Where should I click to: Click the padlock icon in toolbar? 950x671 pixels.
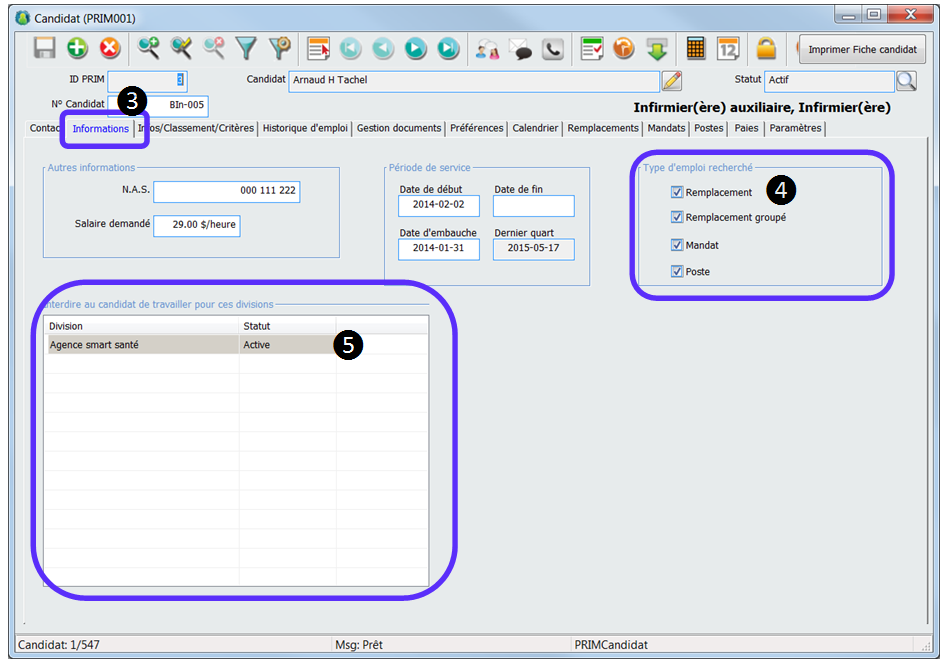tap(766, 48)
